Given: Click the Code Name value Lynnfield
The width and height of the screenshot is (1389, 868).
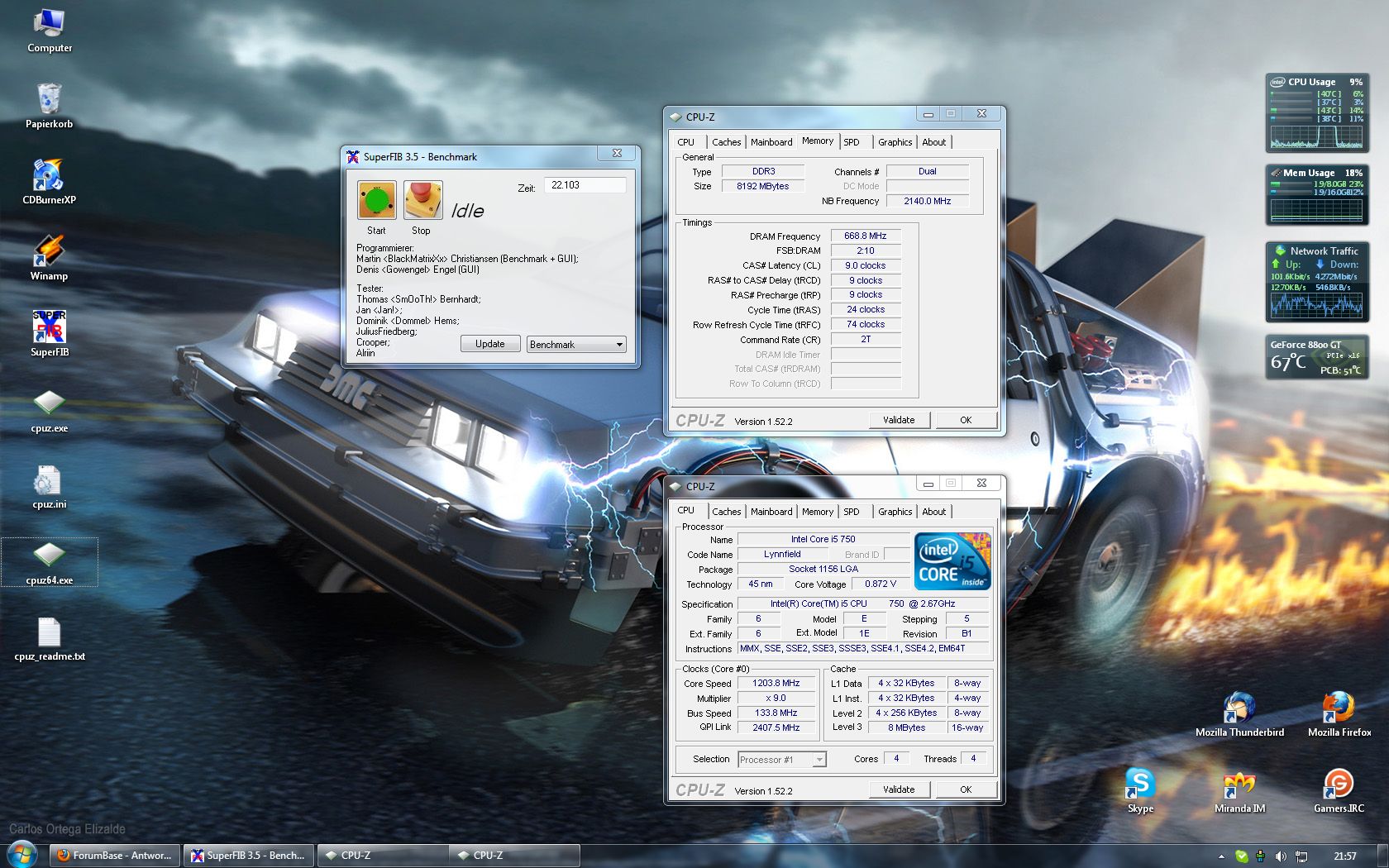Looking at the screenshot, I should [782, 554].
